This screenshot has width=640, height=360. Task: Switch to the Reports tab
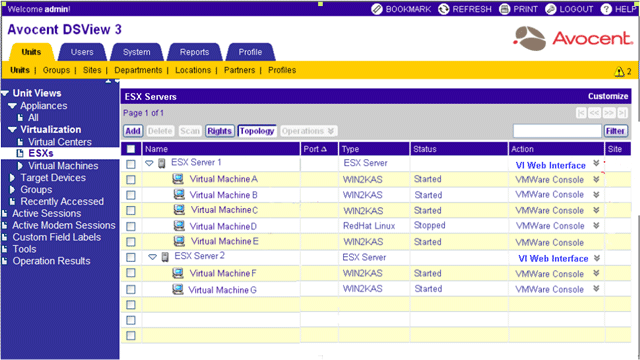194,52
